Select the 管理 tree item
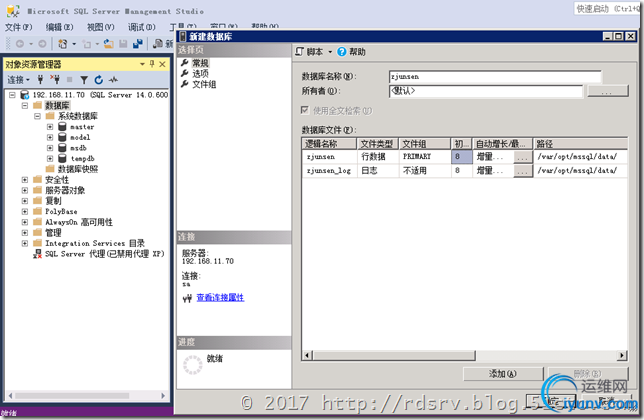Viewport: 644px width, 420px height. point(53,233)
